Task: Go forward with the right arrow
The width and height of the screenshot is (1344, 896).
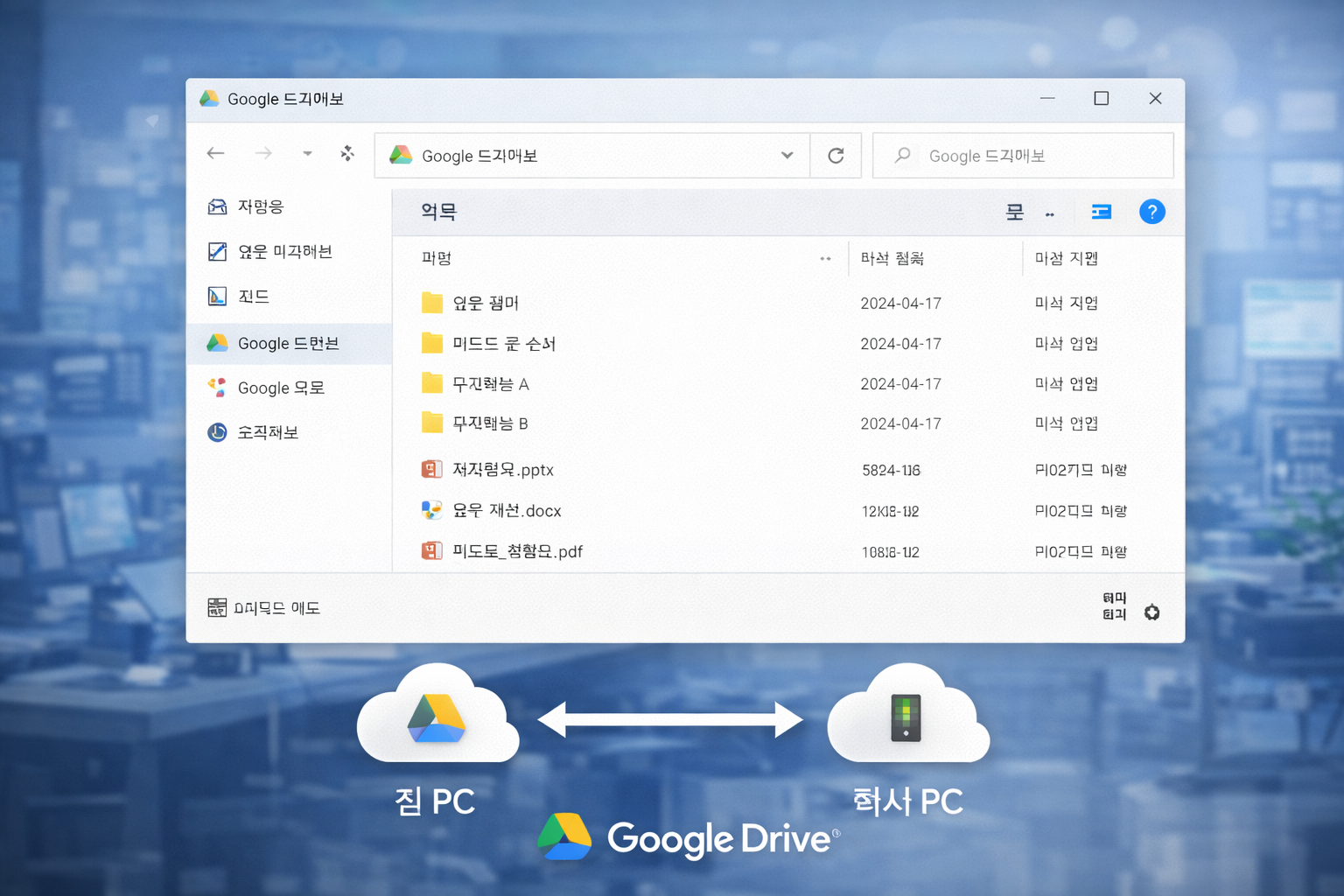Action: pos(263,153)
